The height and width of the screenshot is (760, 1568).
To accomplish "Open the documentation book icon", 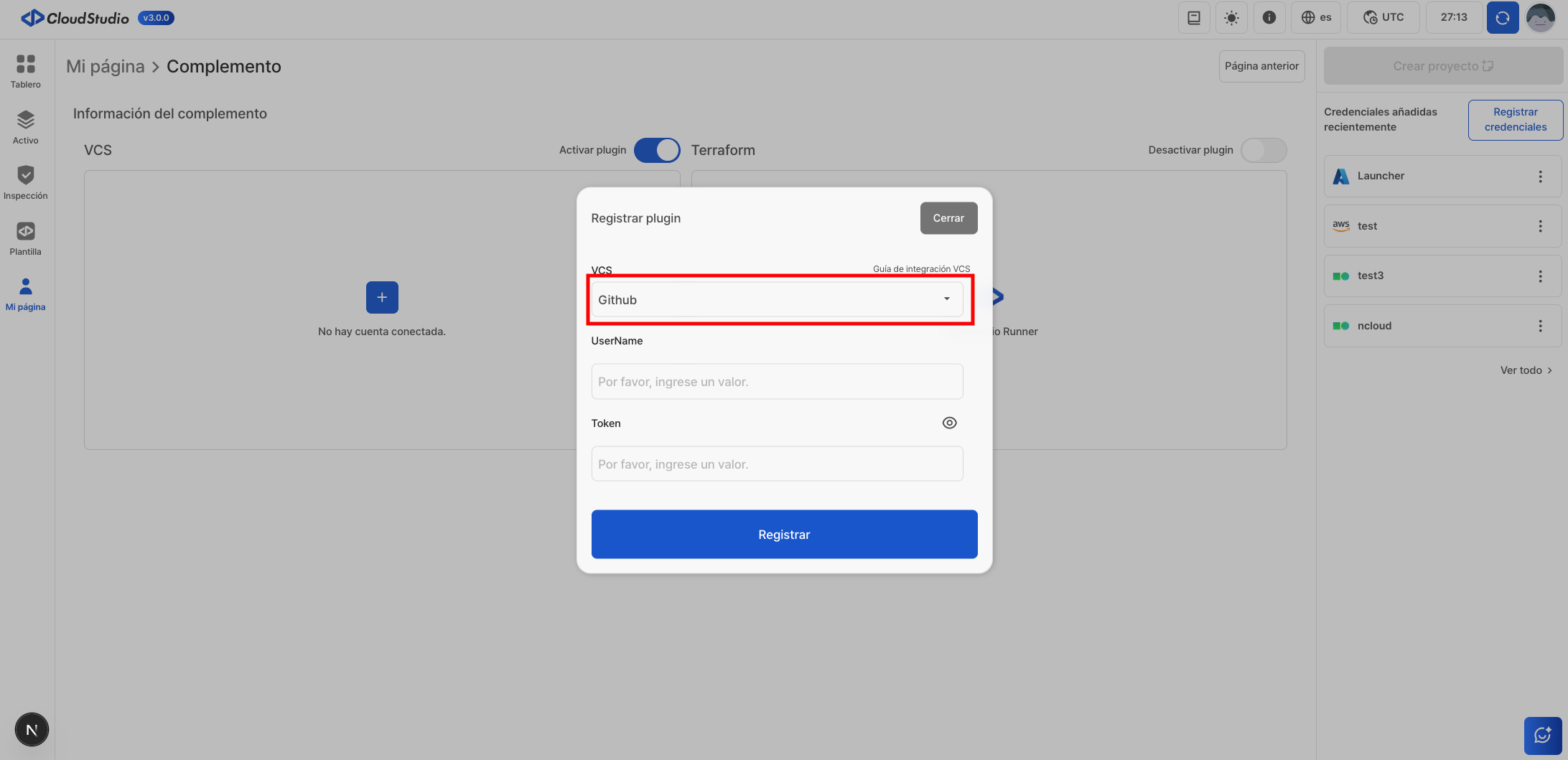I will tap(1194, 17).
